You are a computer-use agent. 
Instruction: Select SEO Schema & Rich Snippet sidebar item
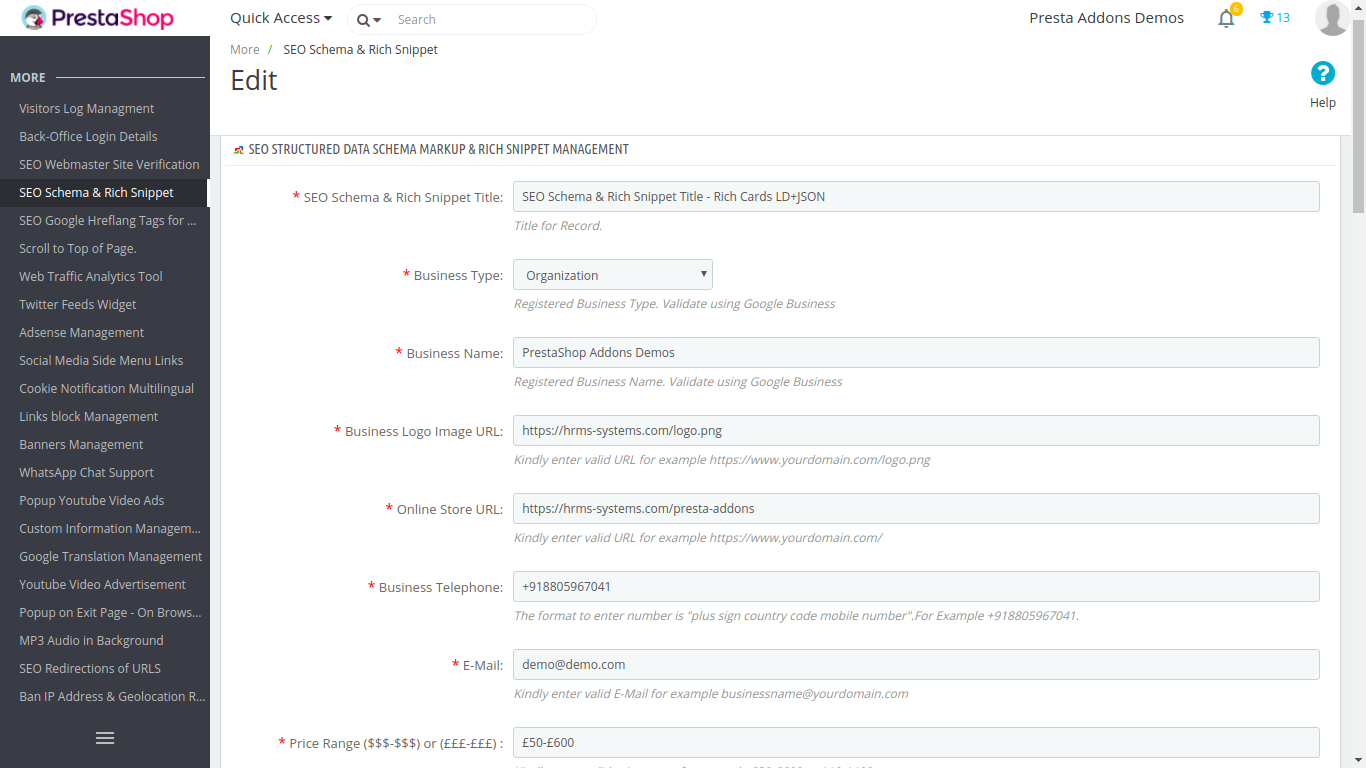coord(105,192)
